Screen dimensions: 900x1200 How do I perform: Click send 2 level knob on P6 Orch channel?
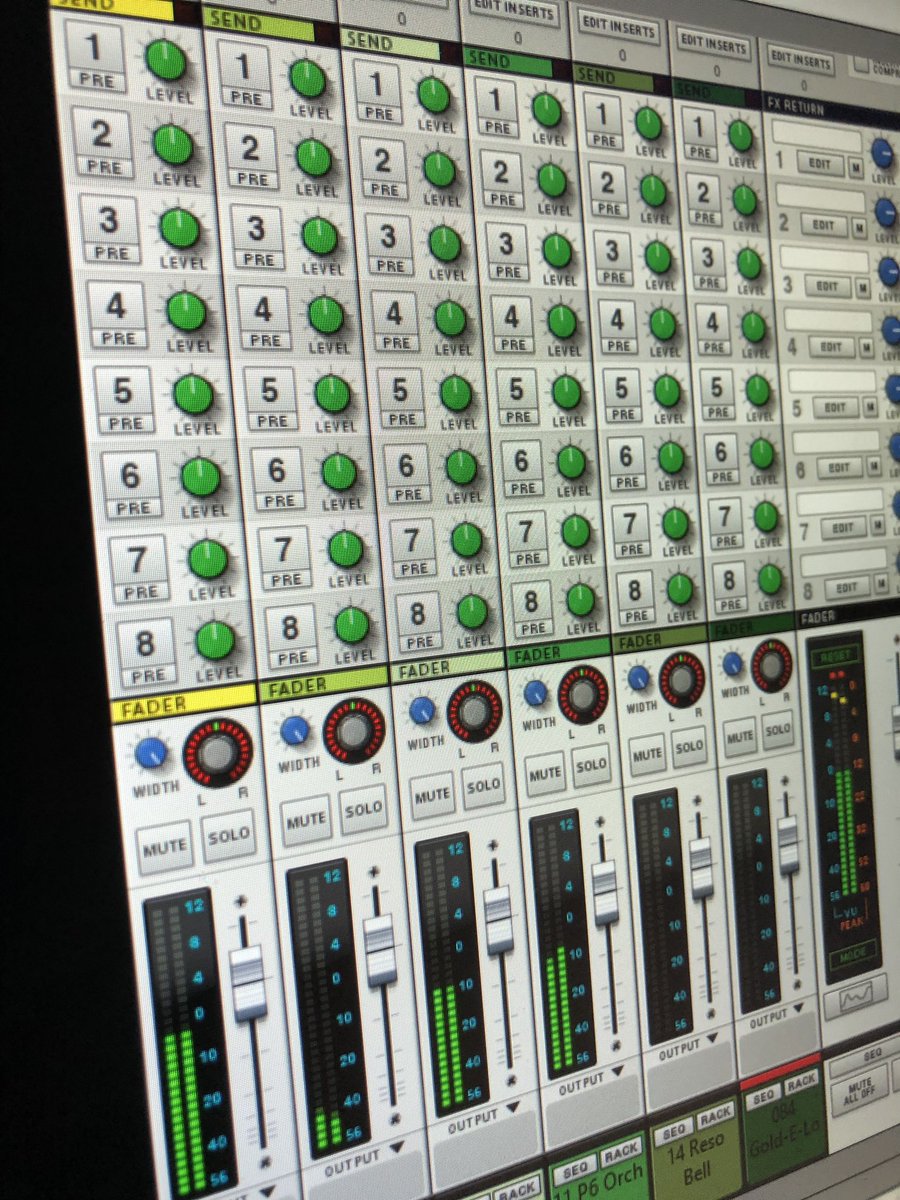[x=552, y=180]
